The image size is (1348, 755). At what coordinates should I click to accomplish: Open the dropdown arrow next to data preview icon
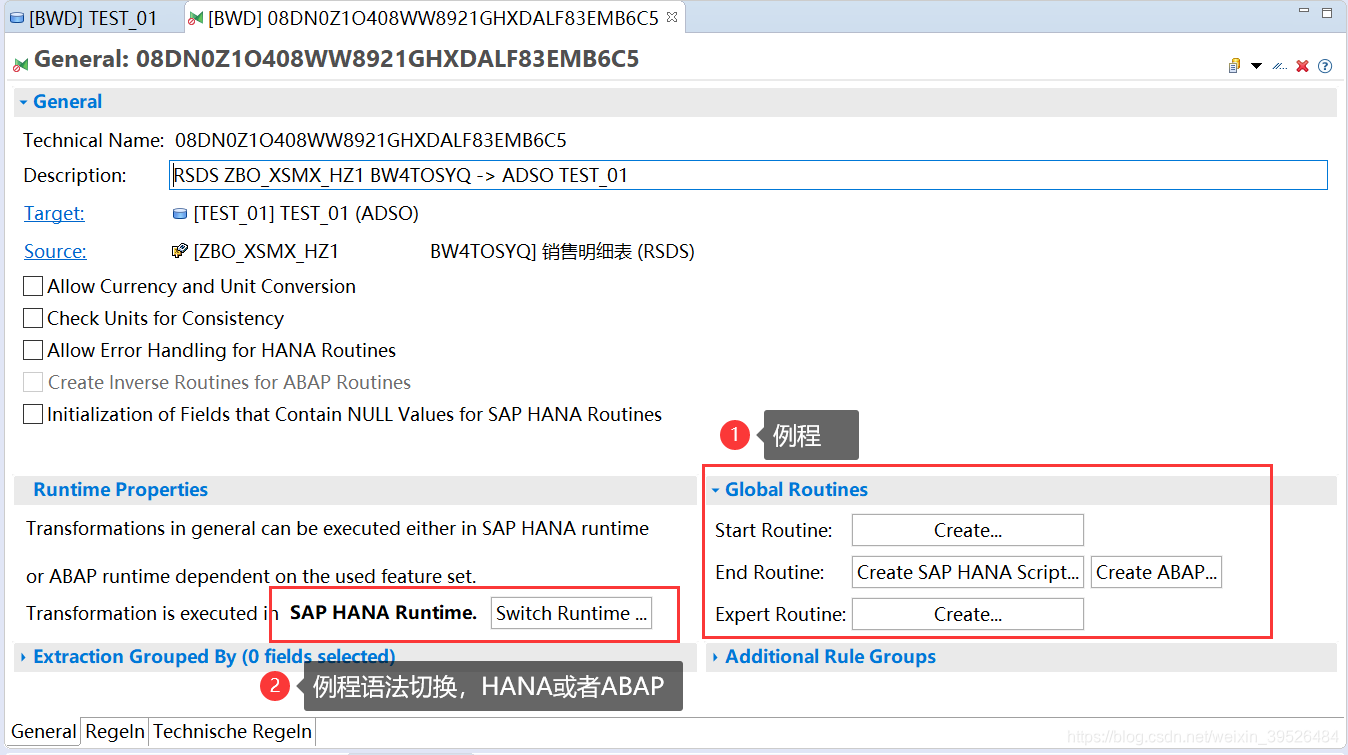tap(1257, 66)
